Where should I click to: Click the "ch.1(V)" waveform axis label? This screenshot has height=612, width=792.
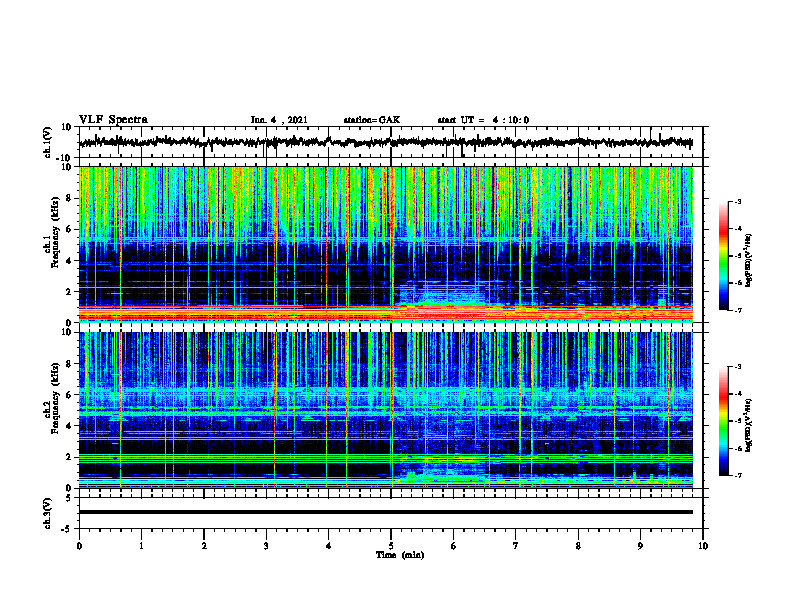[x=48, y=142]
